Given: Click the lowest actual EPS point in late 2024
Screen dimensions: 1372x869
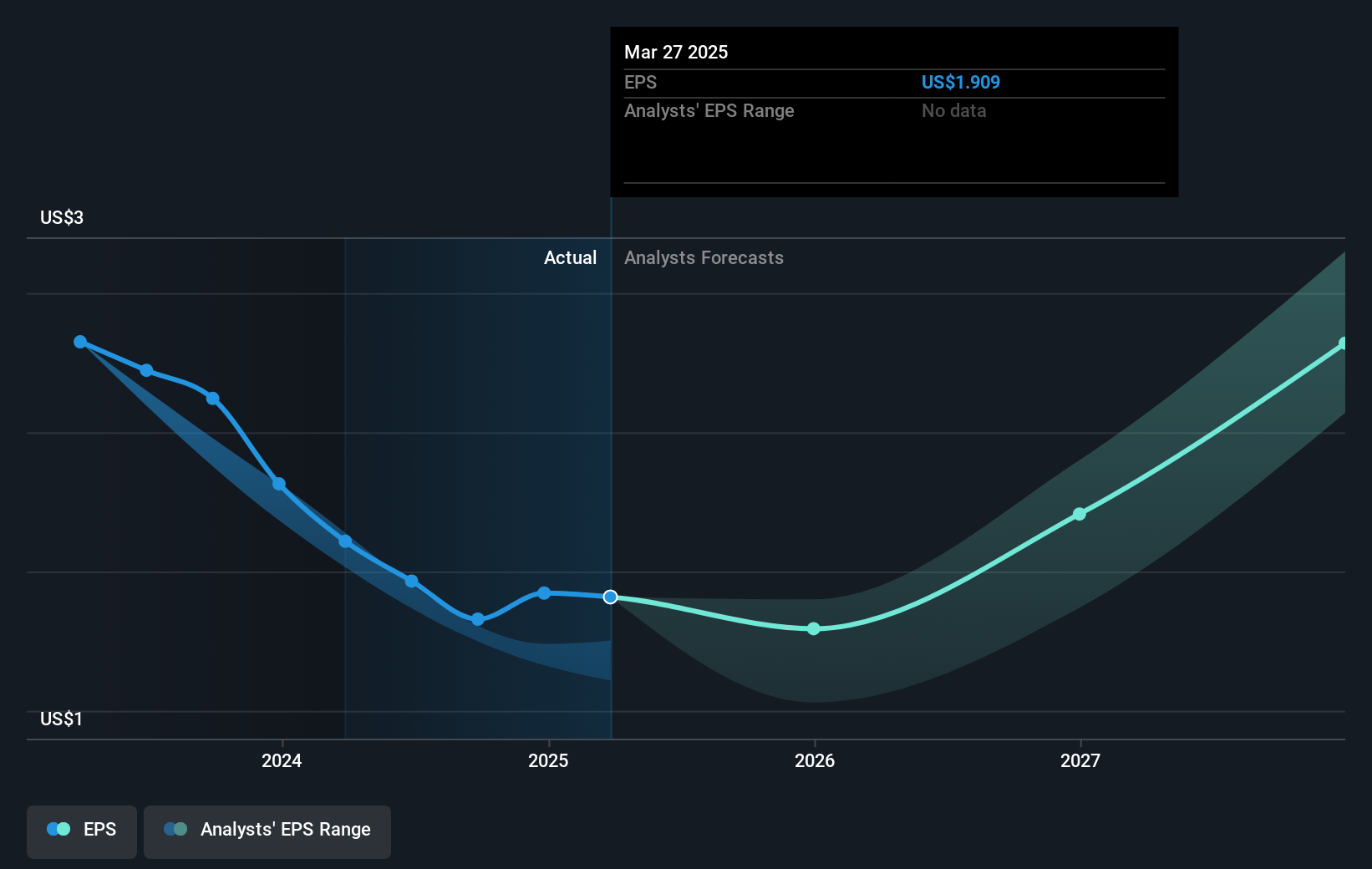Looking at the screenshot, I should click(478, 619).
